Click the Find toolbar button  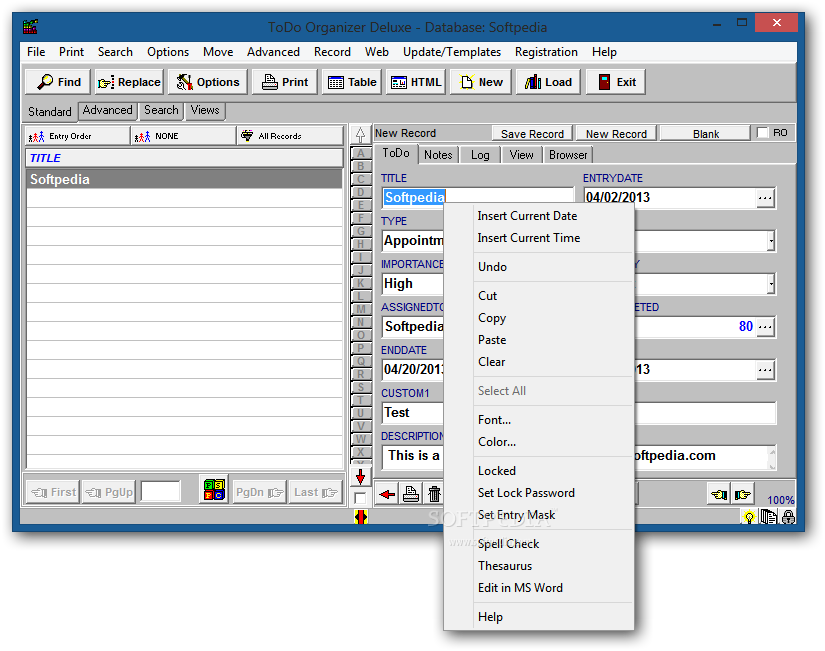pyautogui.click(x=58, y=82)
